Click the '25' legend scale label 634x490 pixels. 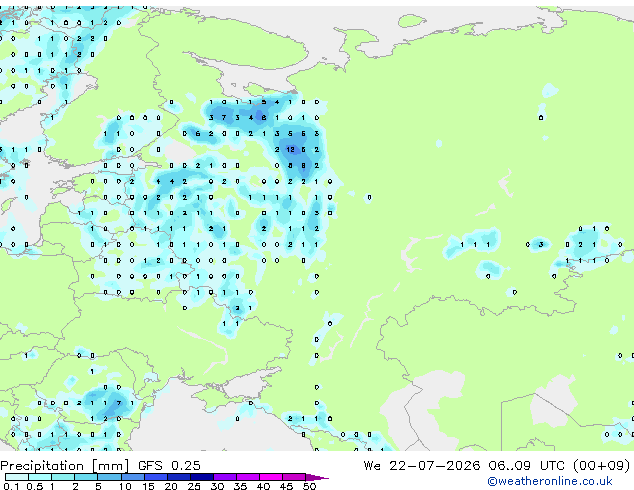click(194, 486)
